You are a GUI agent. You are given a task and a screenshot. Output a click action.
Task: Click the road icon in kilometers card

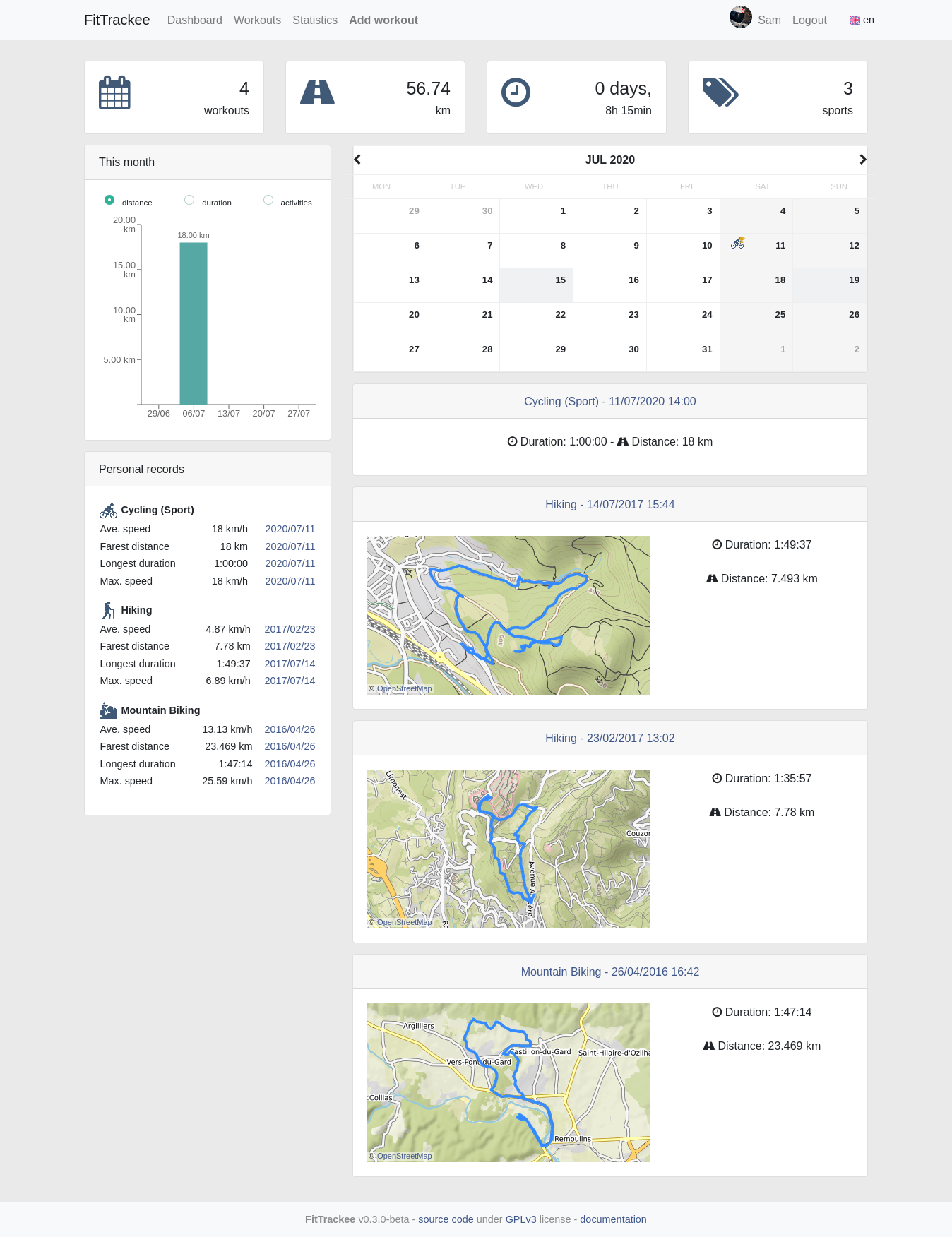317,92
